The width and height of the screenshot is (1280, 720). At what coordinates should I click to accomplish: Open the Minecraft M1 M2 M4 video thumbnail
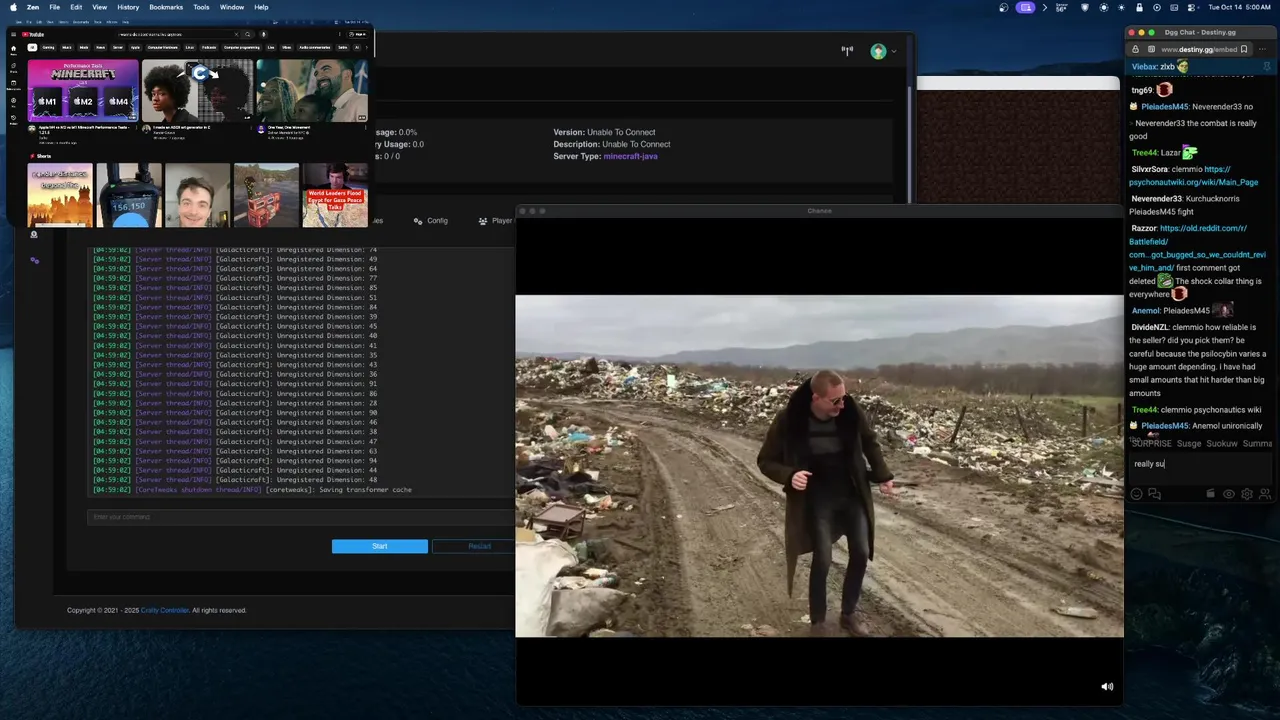click(x=83, y=91)
